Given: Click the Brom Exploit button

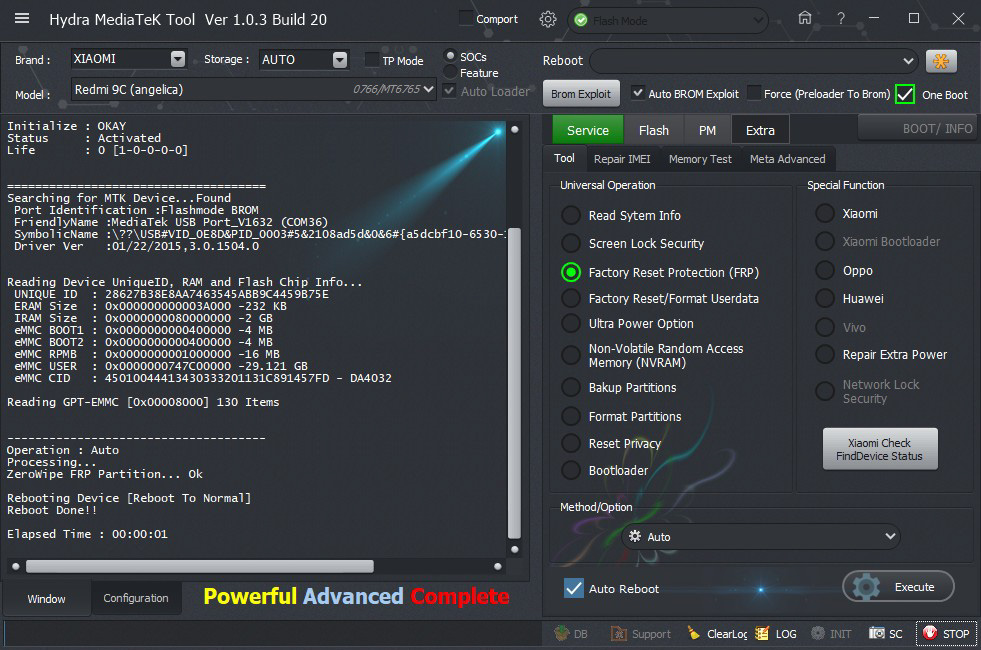Looking at the screenshot, I should (x=581, y=93).
